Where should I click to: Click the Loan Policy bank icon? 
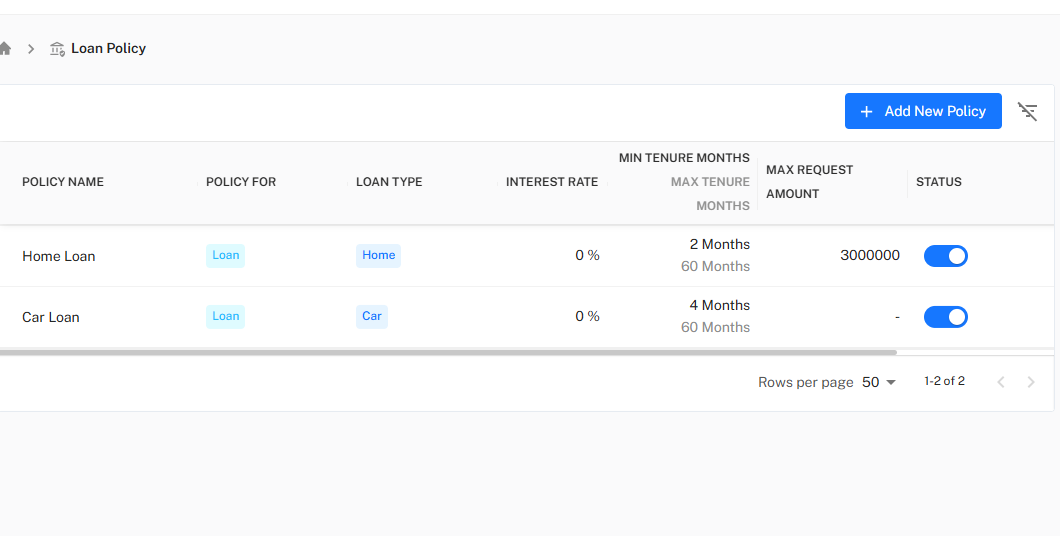click(x=57, y=48)
